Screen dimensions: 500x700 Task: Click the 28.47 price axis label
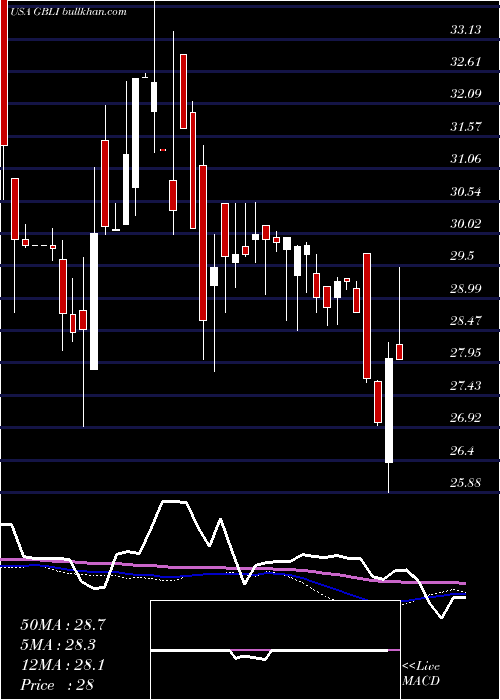[x=466, y=321]
